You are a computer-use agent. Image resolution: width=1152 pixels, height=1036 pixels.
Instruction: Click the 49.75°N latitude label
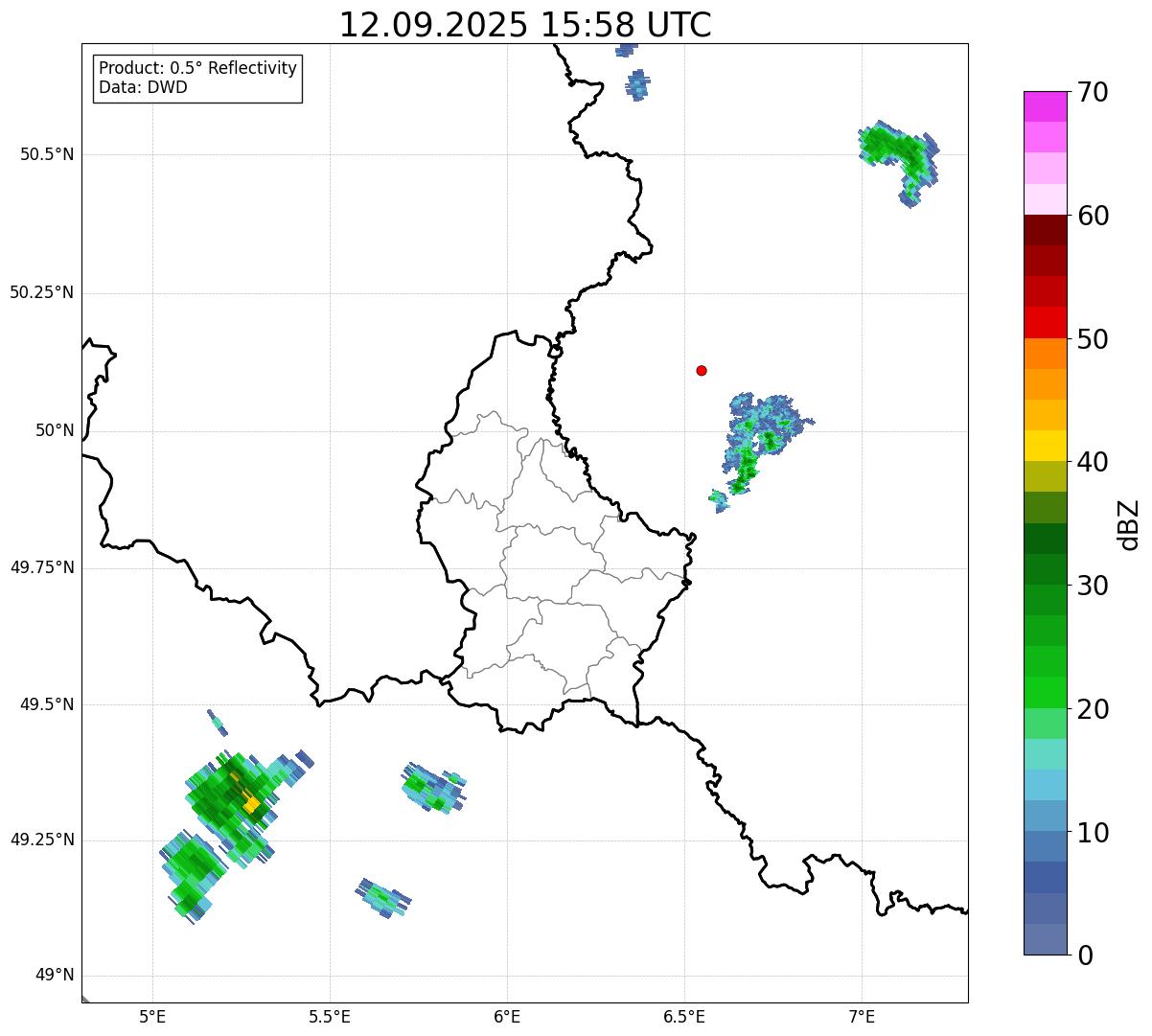click(x=42, y=567)
